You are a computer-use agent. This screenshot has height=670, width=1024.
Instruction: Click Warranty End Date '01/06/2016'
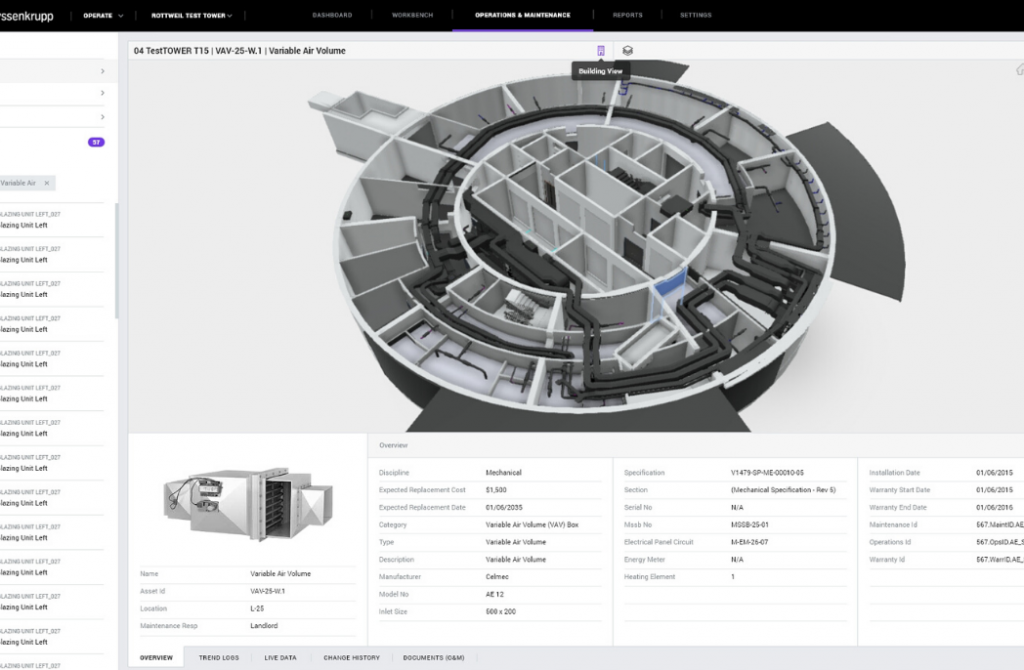[x=995, y=507]
